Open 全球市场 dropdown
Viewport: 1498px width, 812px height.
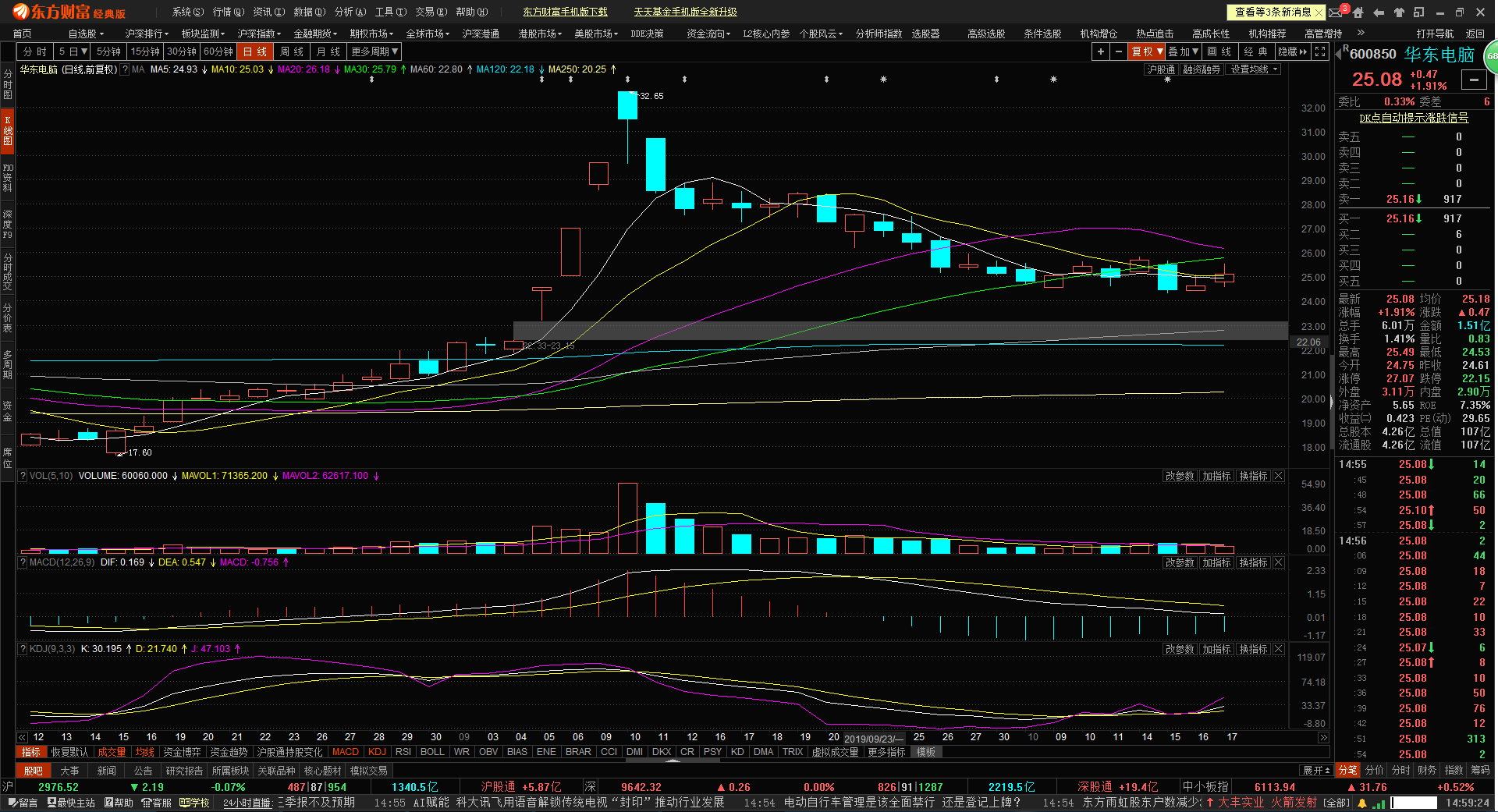[427, 34]
